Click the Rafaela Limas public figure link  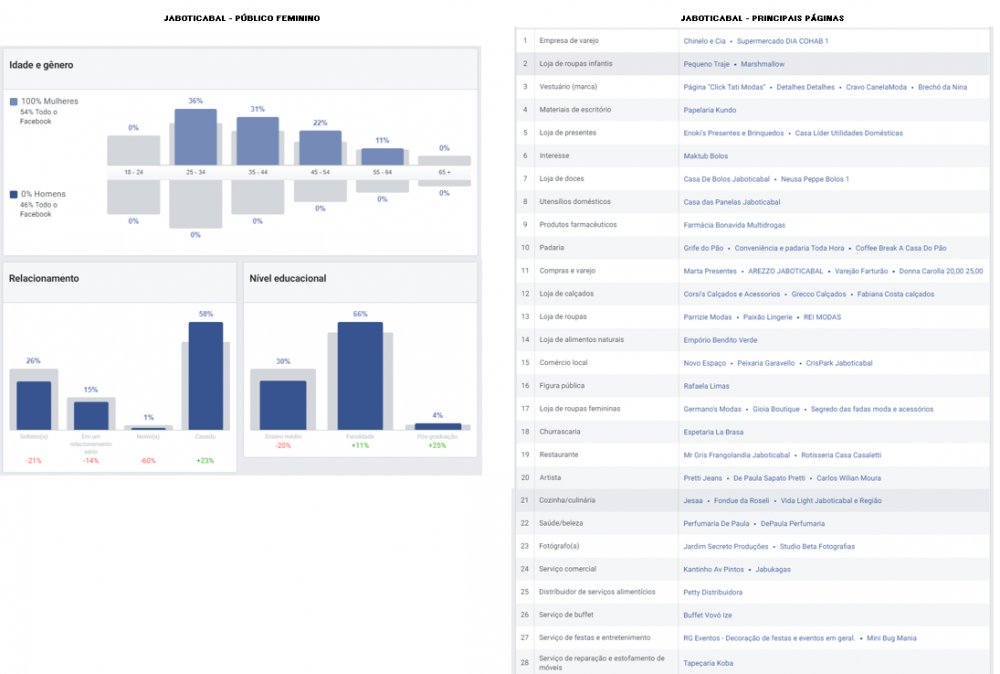point(706,386)
